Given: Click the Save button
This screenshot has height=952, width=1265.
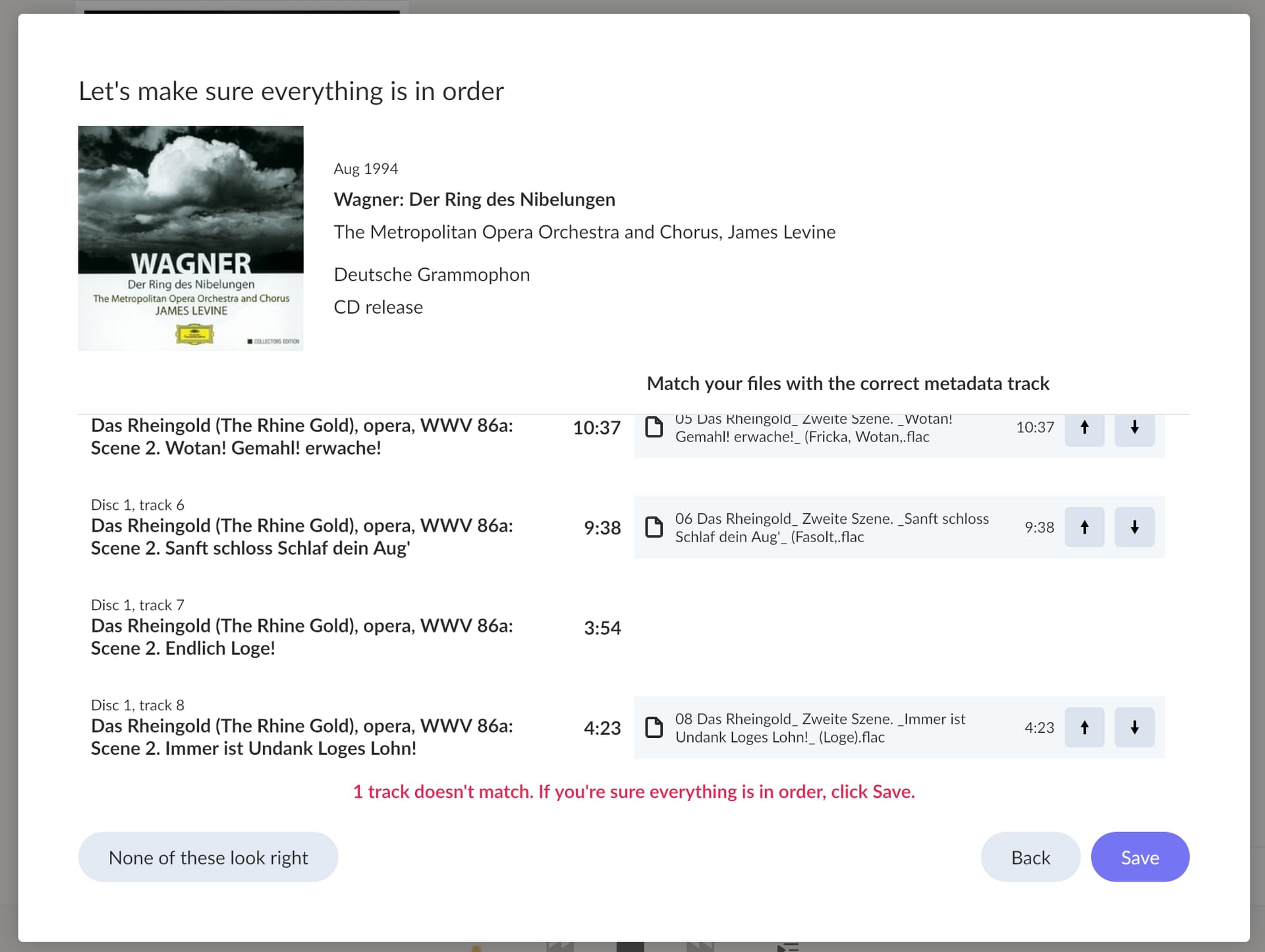Looking at the screenshot, I should 1139,857.
